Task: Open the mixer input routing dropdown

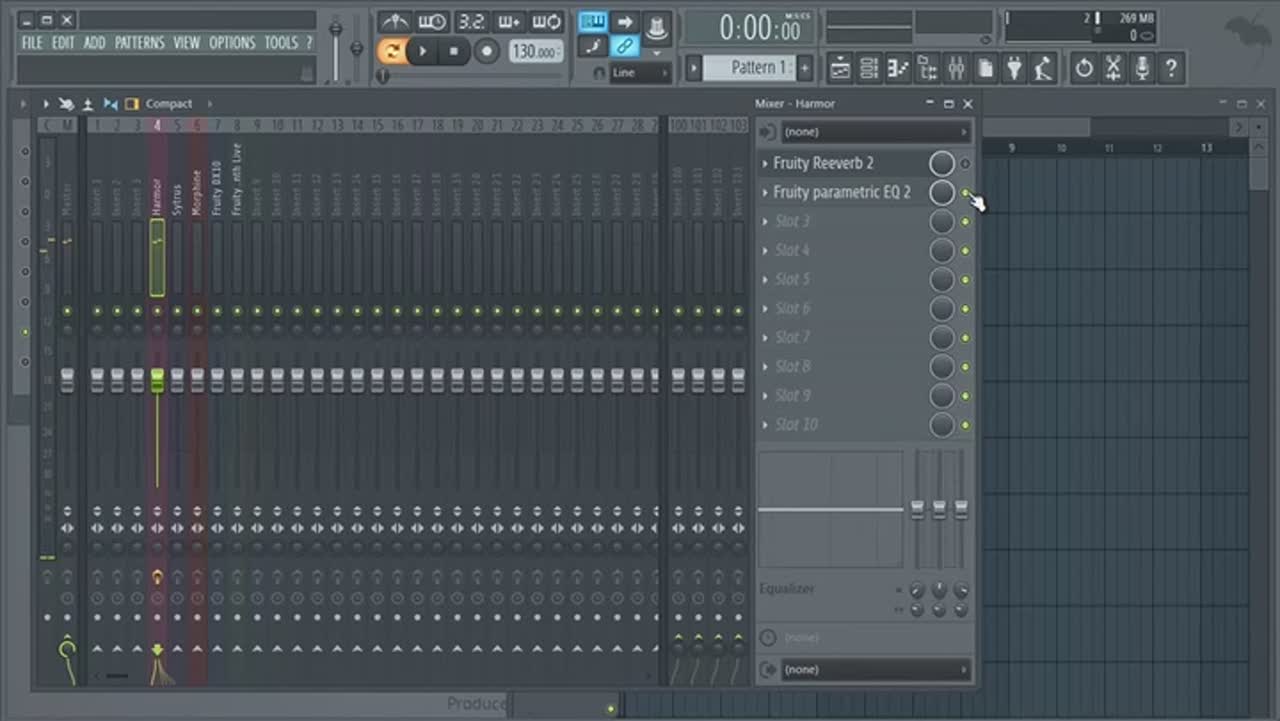Action: (x=875, y=132)
